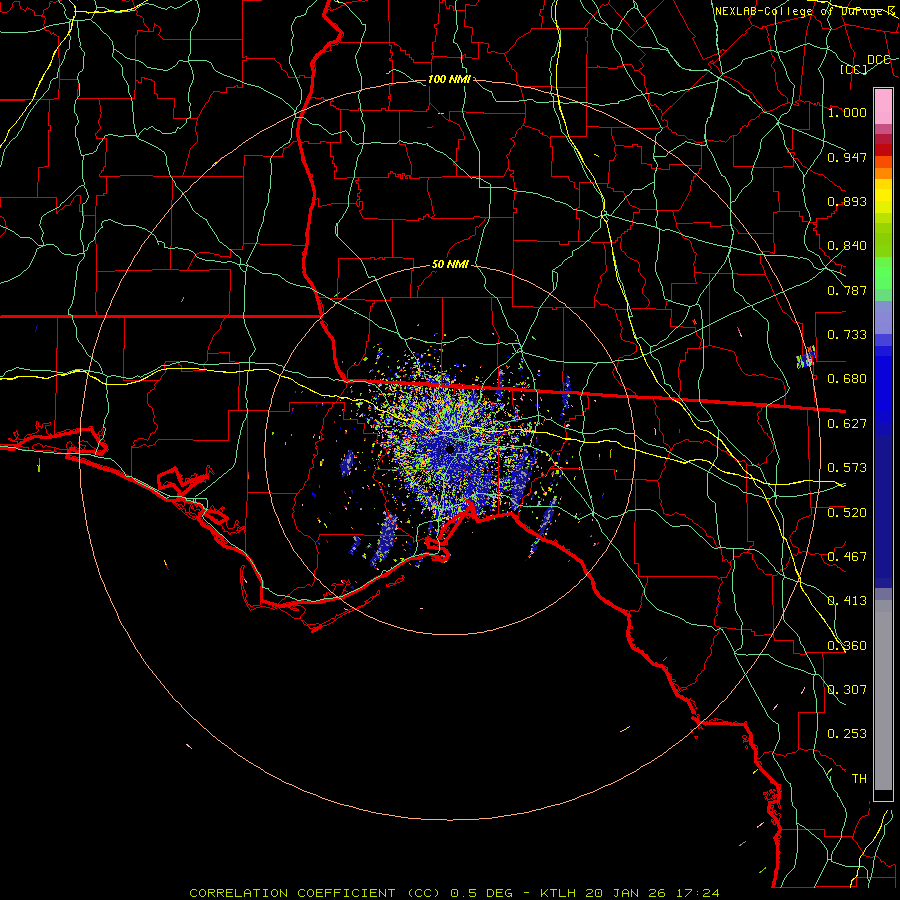The image size is (900, 900).
Task: Click the NEXLAB-College of DuPage credit text
Action: pyautogui.click(x=804, y=11)
